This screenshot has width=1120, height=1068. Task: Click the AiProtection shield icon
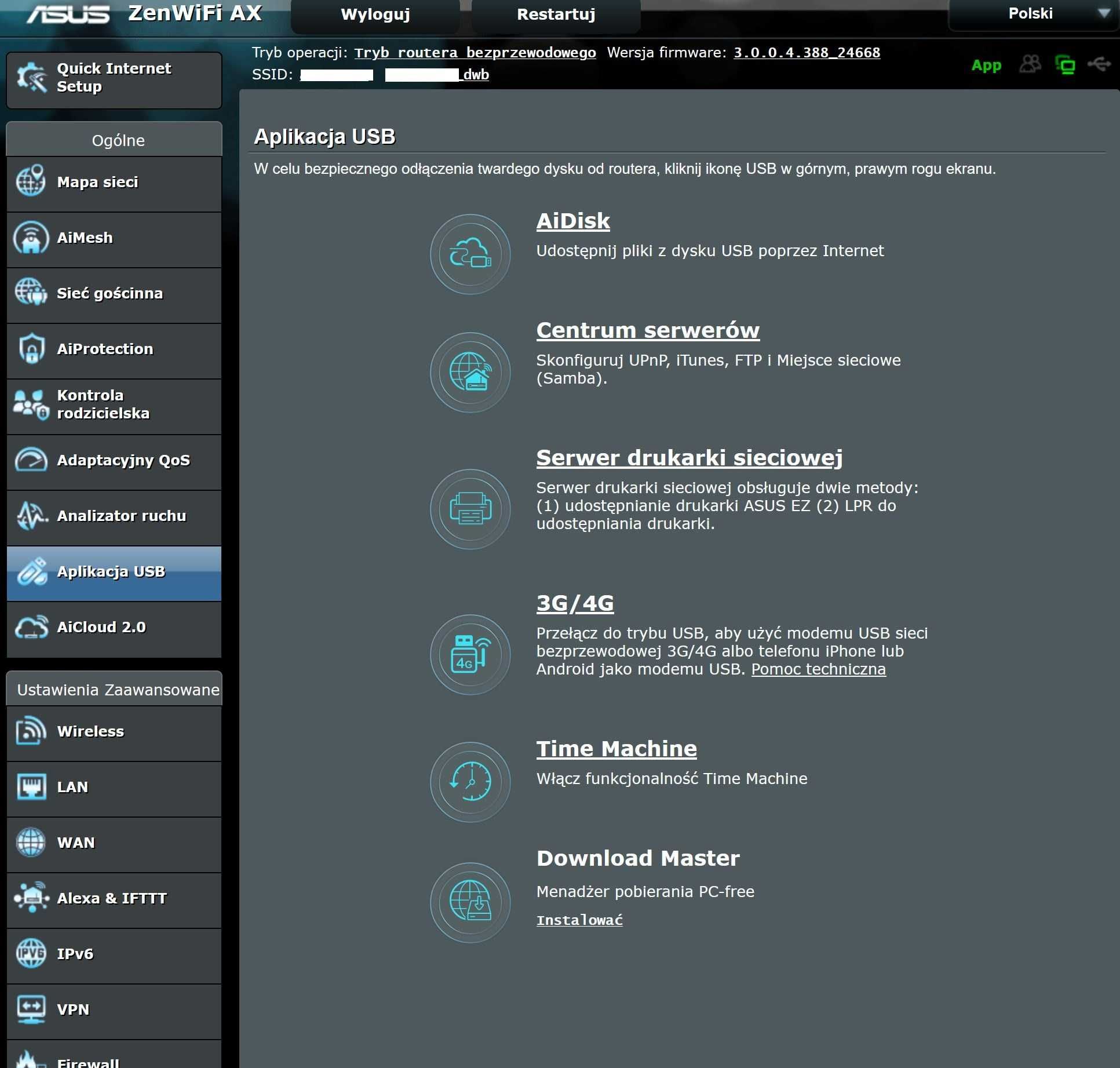[31, 348]
